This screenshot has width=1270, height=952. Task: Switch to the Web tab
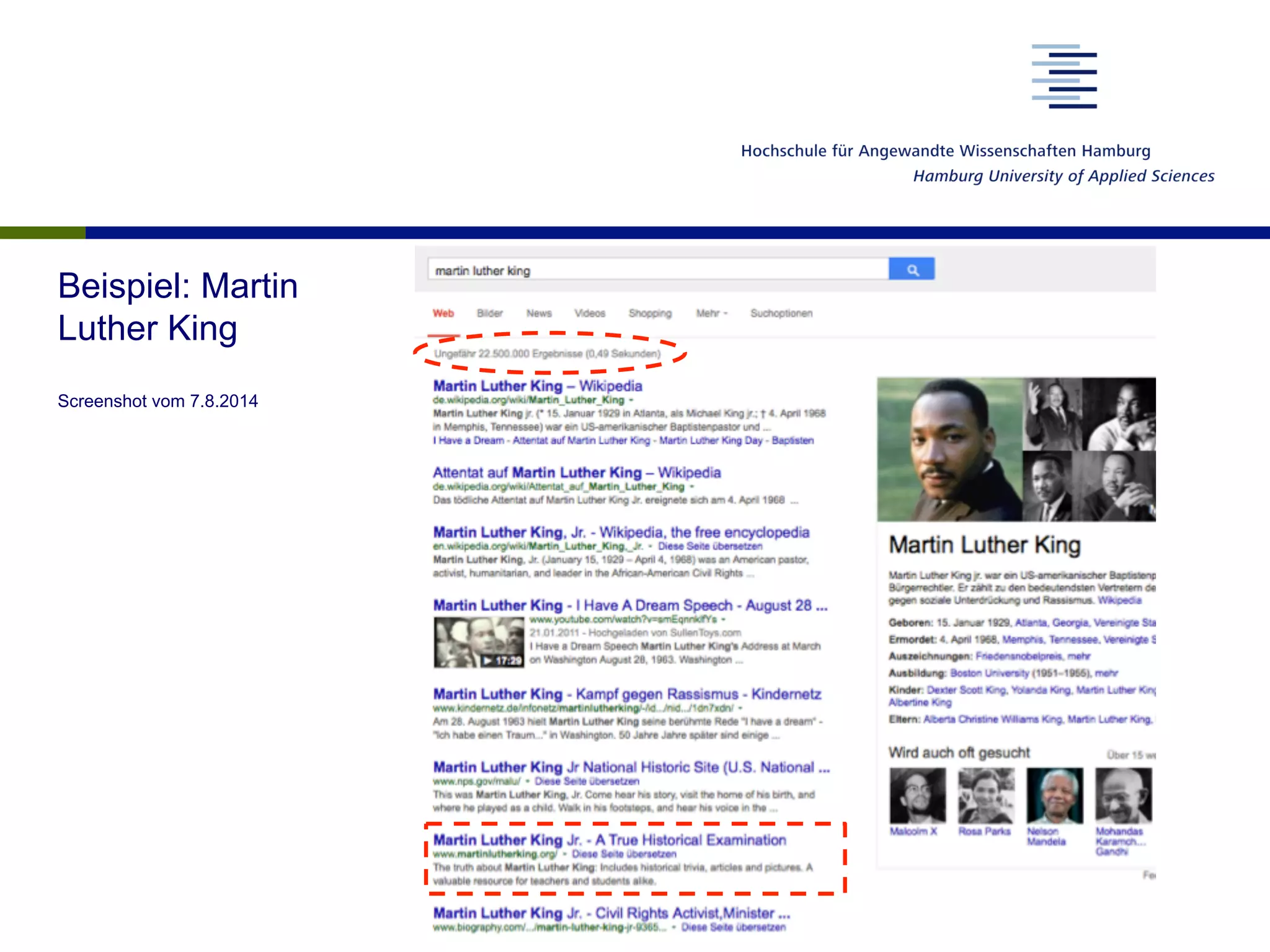(x=443, y=314)
